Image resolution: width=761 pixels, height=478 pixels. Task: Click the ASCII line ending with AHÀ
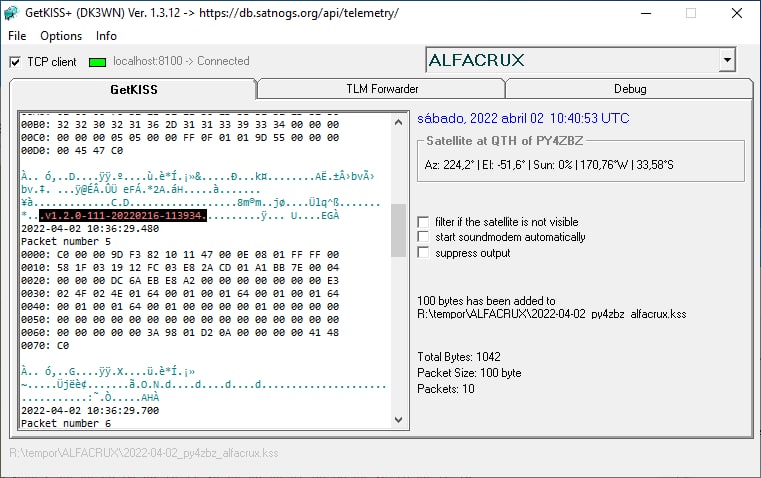tap(90, 397)
